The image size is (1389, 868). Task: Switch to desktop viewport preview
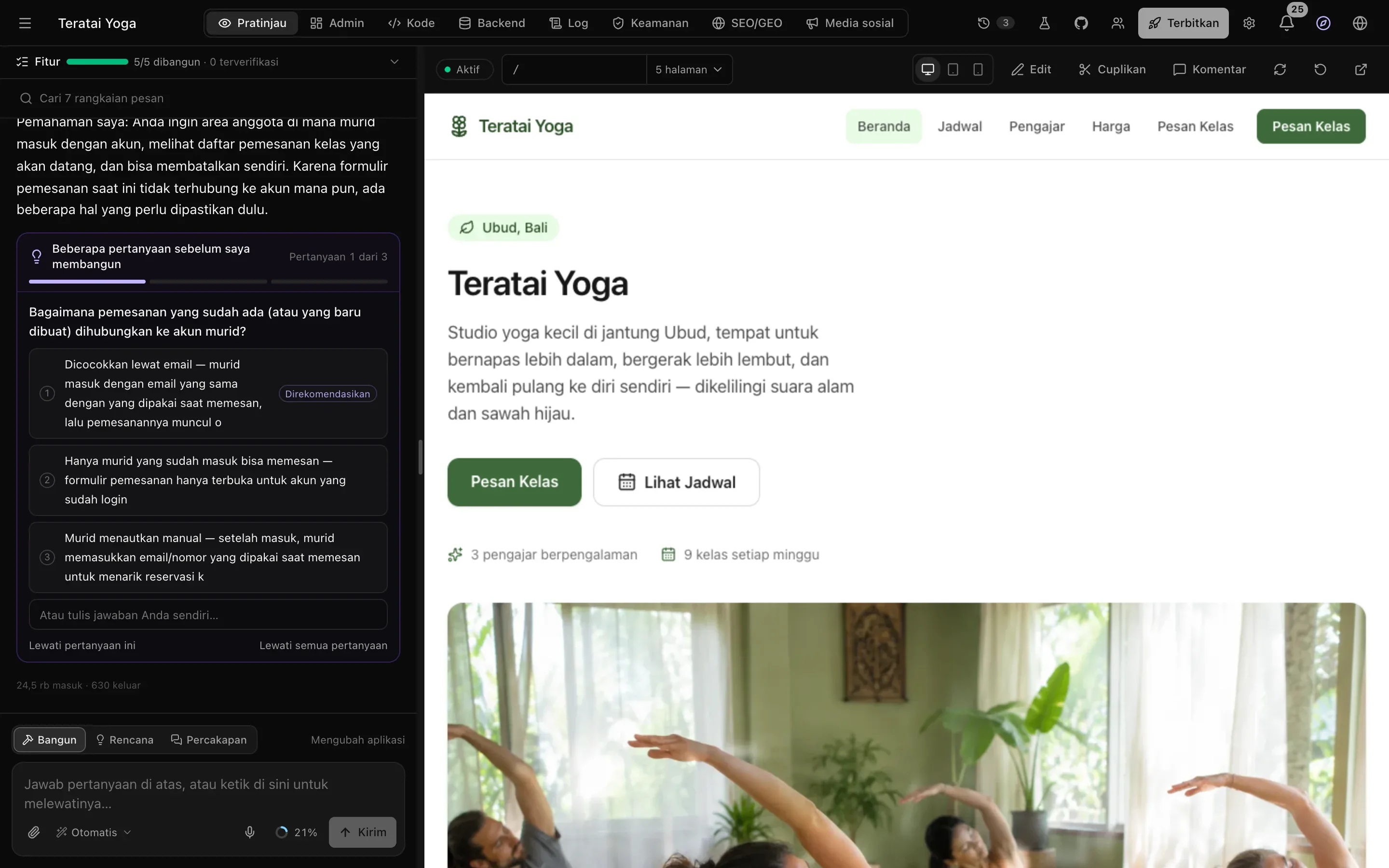(927, 69)
